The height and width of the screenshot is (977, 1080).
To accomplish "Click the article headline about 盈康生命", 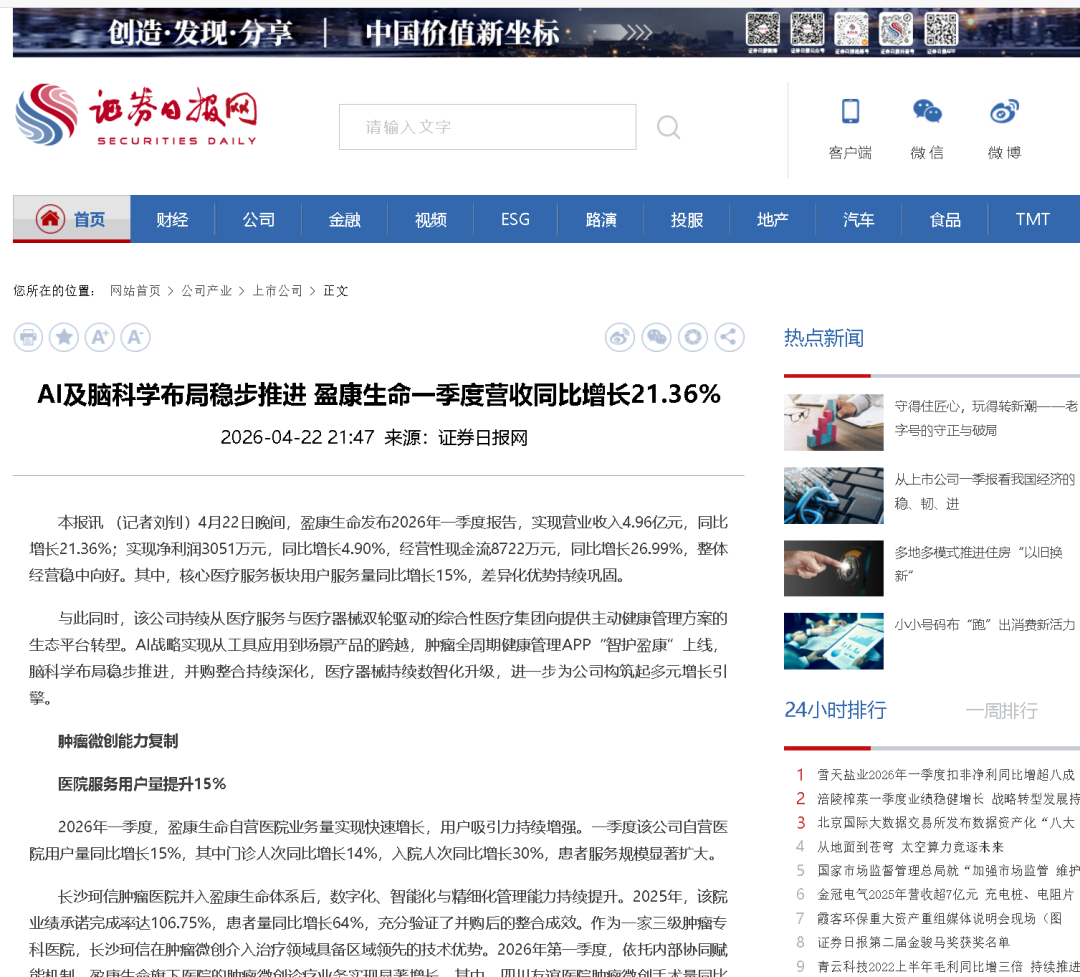I will [379, 394].
